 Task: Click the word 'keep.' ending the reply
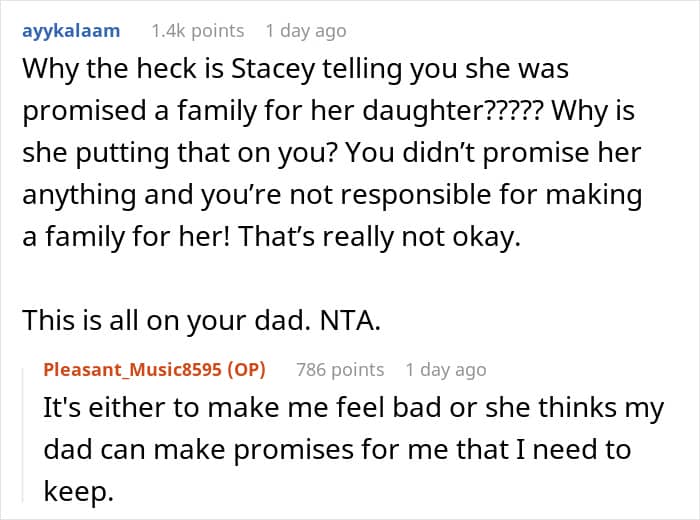pos(79,491)
